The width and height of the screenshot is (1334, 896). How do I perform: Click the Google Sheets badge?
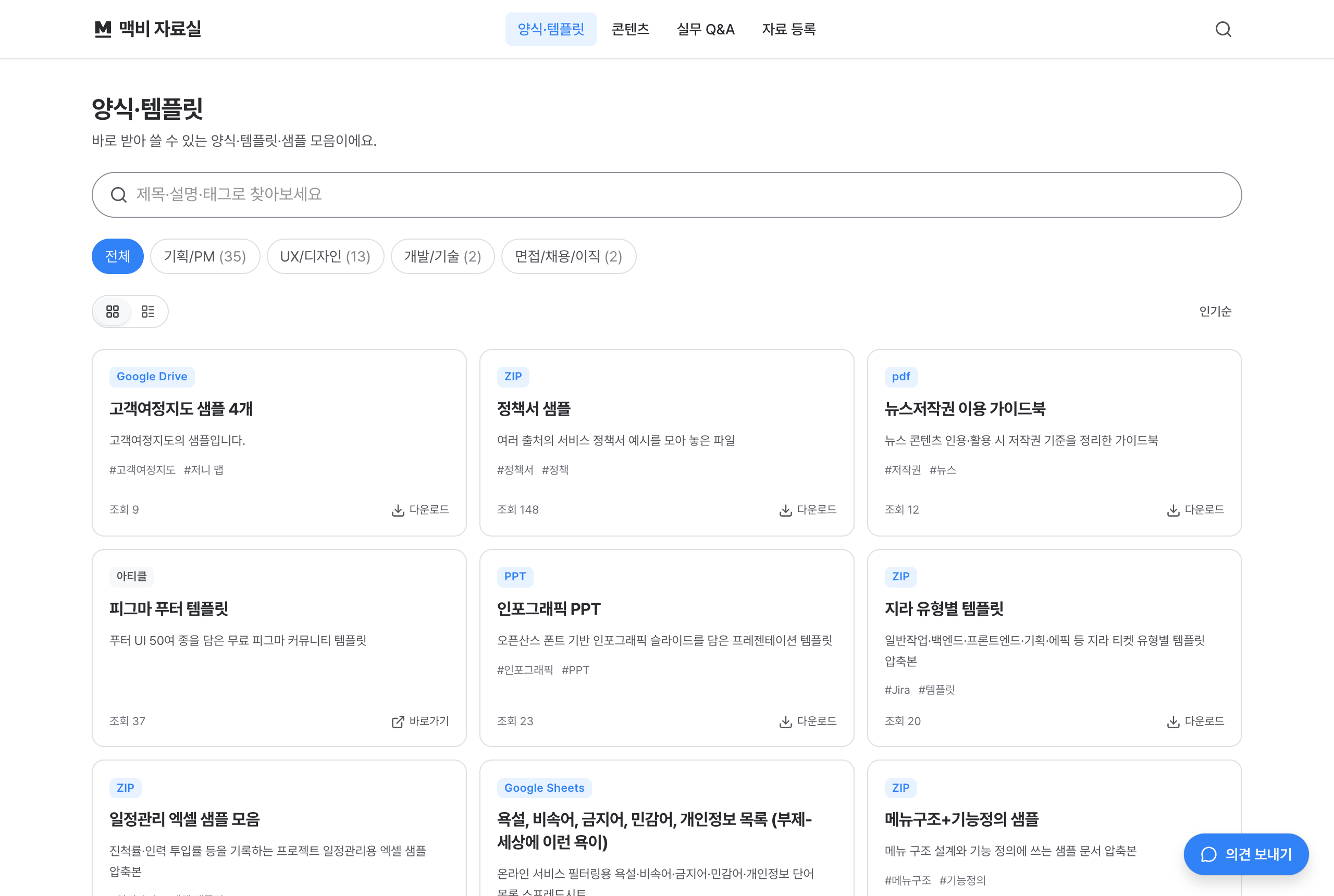click(544, 788)
